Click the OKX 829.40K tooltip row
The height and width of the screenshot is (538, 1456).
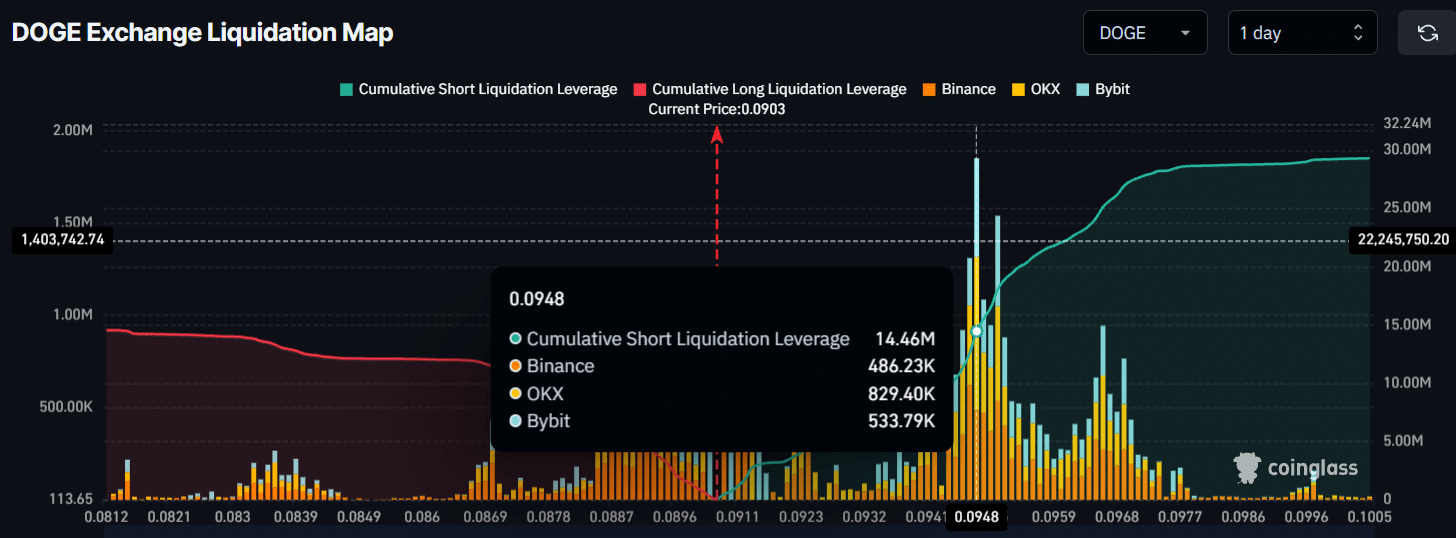tap(722, 393)
